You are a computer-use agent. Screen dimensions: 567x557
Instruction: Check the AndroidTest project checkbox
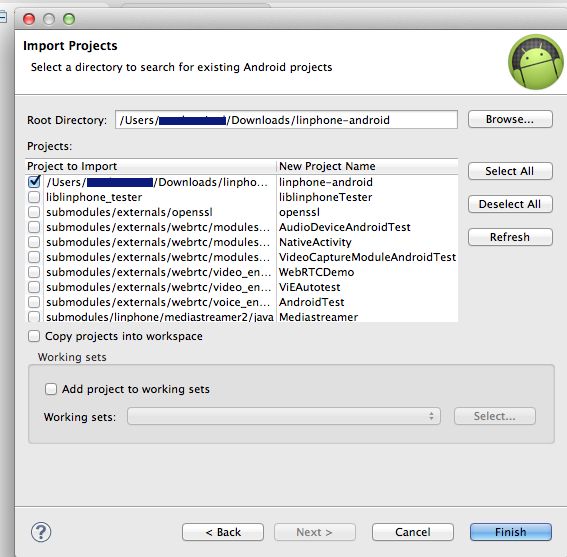pos(34,302)
